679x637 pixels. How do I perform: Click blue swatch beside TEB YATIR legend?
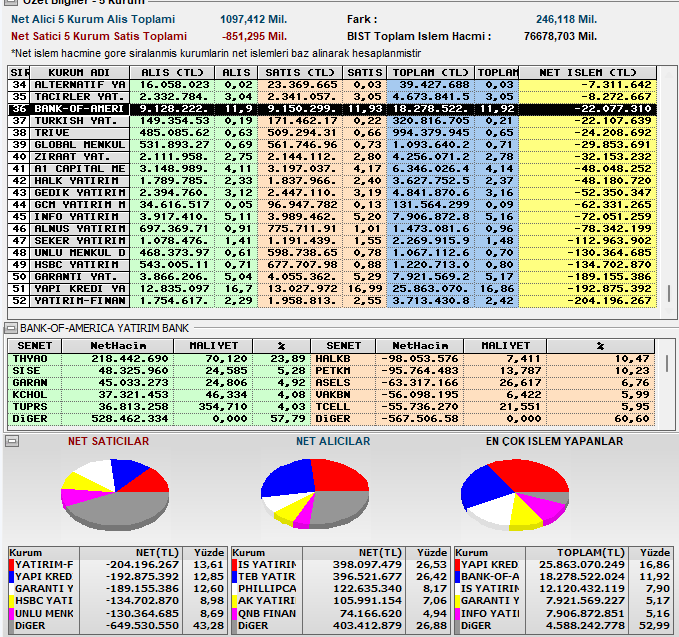(234, 577)
